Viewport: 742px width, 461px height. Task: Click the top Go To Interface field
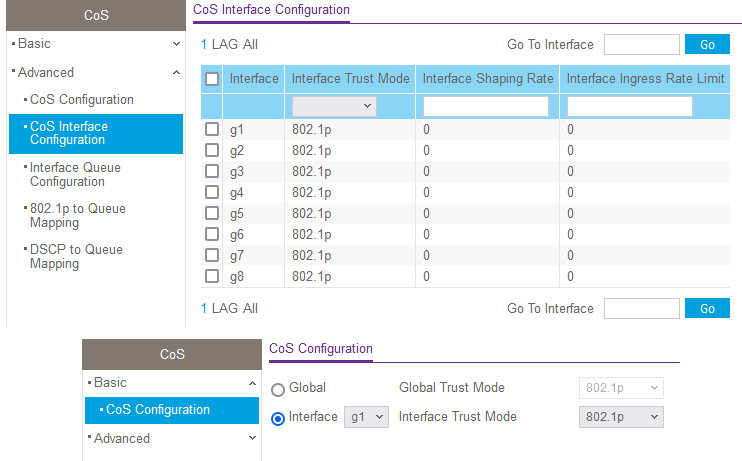click(x=641, y=45)
